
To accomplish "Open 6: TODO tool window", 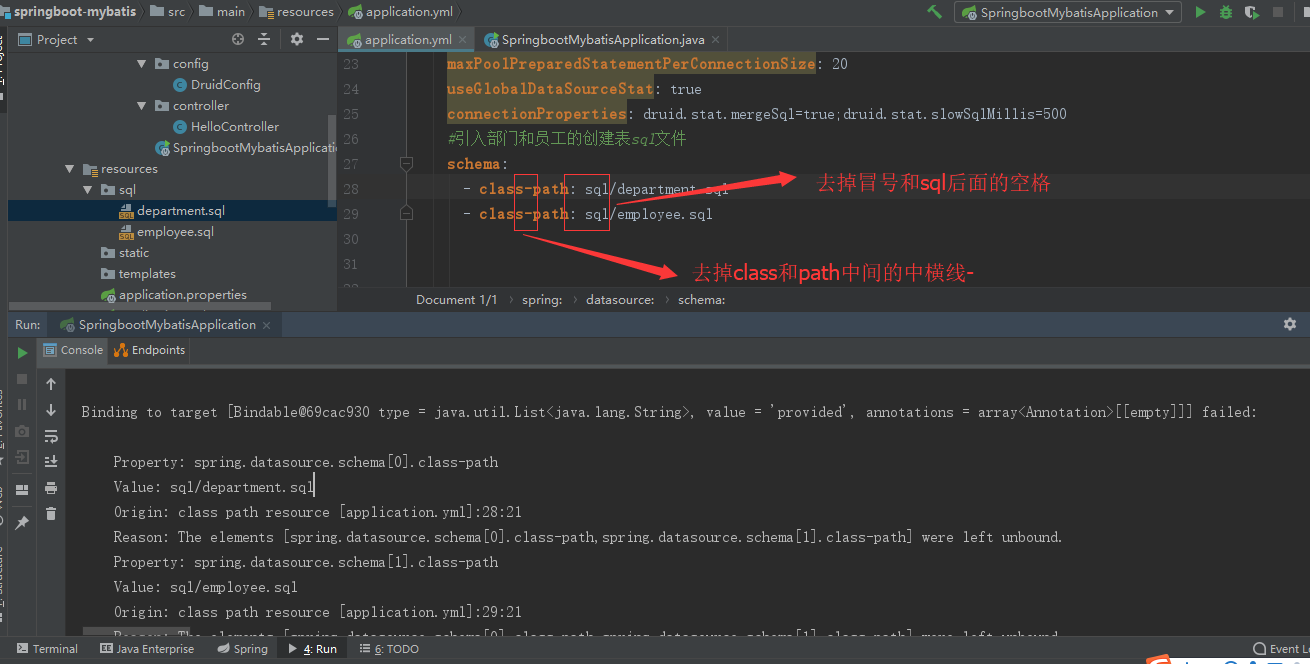I will (x=389, y=649).
